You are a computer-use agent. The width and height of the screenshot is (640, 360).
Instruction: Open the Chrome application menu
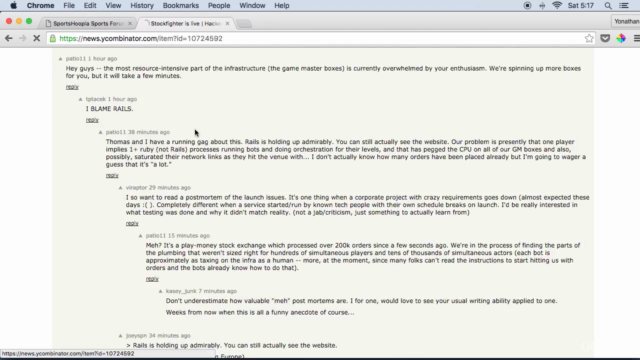(40, 6)
